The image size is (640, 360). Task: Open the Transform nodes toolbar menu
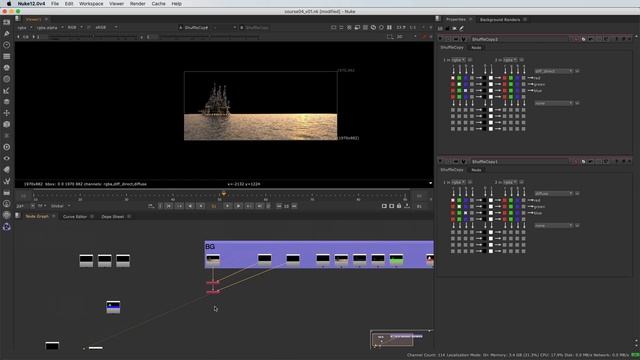click(7, 113)
